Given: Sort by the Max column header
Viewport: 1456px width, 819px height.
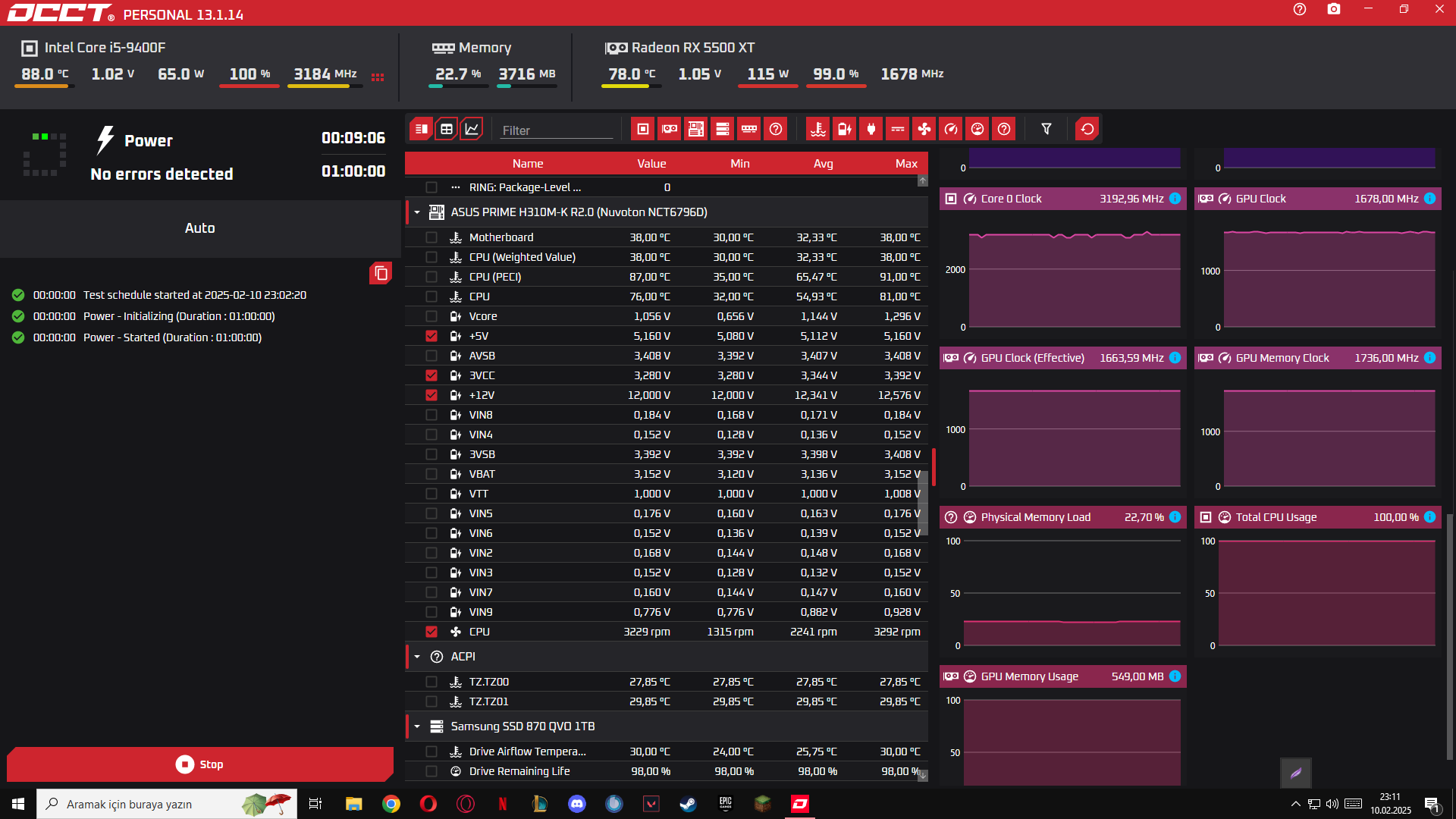Looking at the screenshot, I should 905,164.
